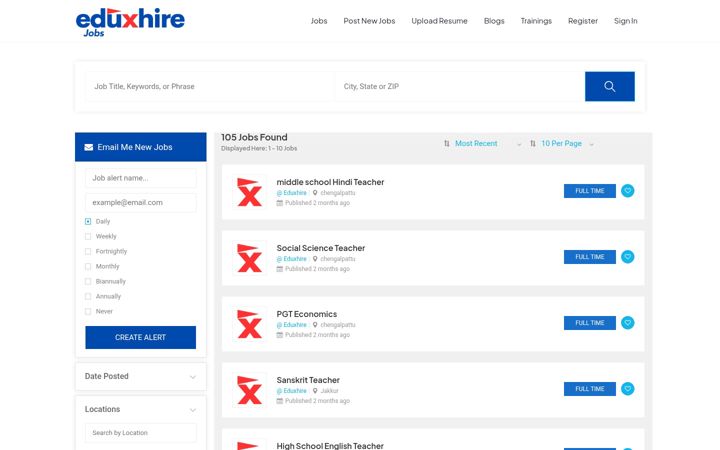Click company logo of Social Science Teacher
Image resolution: width=720 pixels, height=450 pixels.
click(249, 258)
